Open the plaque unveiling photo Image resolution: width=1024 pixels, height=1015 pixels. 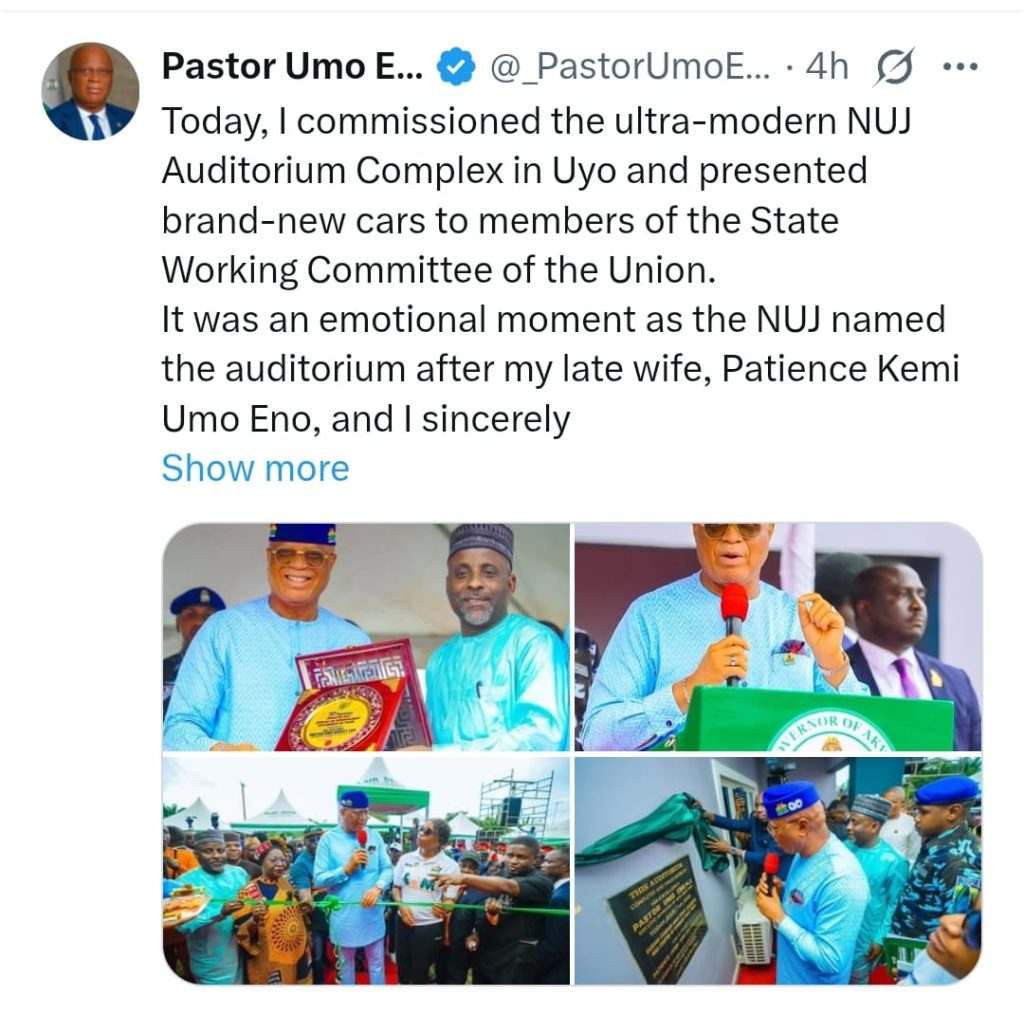pyautogui.click(x=778, y=870)
